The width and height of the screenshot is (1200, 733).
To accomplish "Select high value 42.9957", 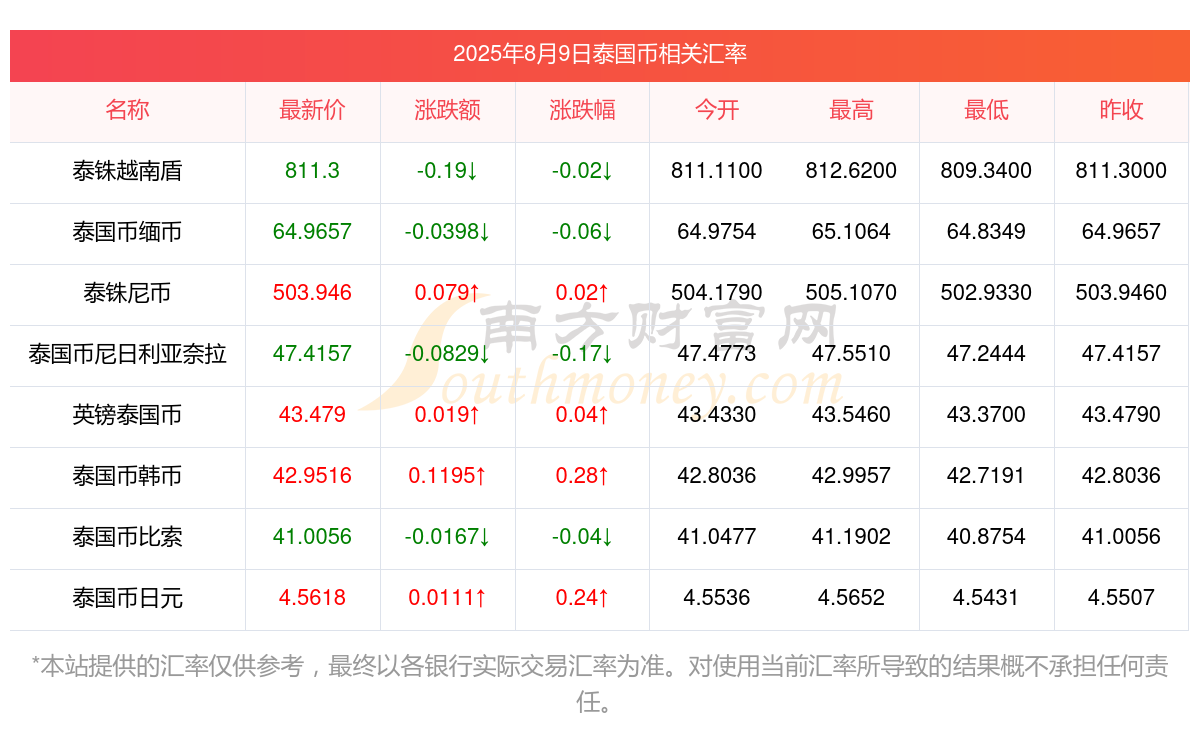I will tap(851, 476).
